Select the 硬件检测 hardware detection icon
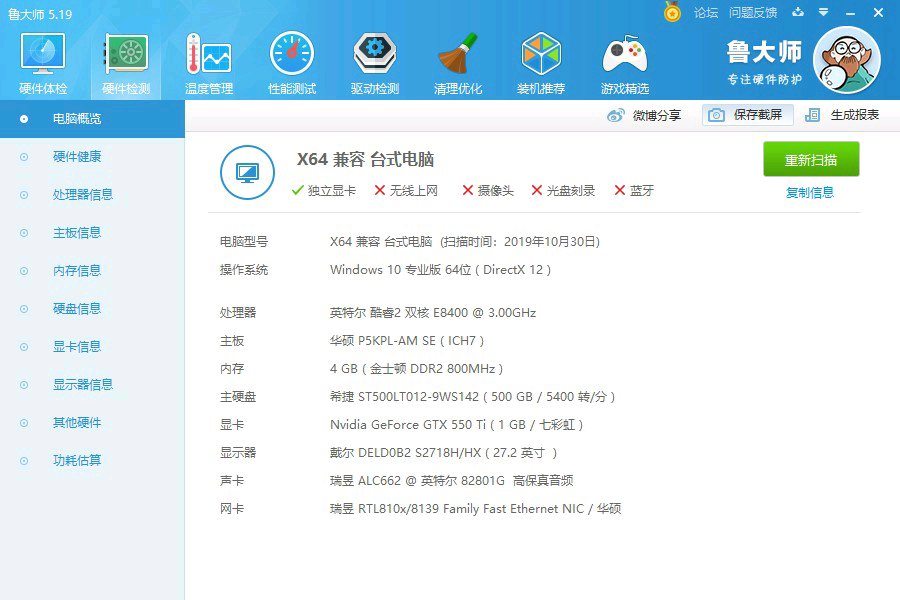Screen dimensions: 900x600 126,63
